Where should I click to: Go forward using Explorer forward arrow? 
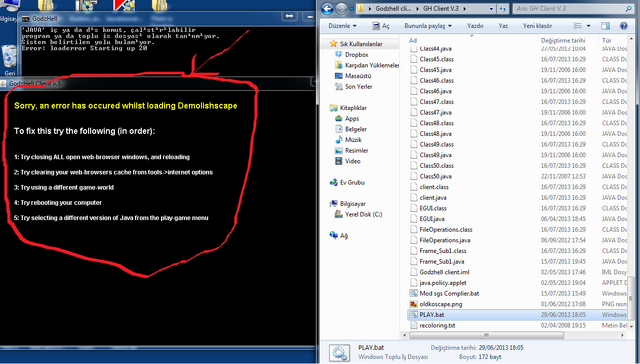tap(341, 9)
